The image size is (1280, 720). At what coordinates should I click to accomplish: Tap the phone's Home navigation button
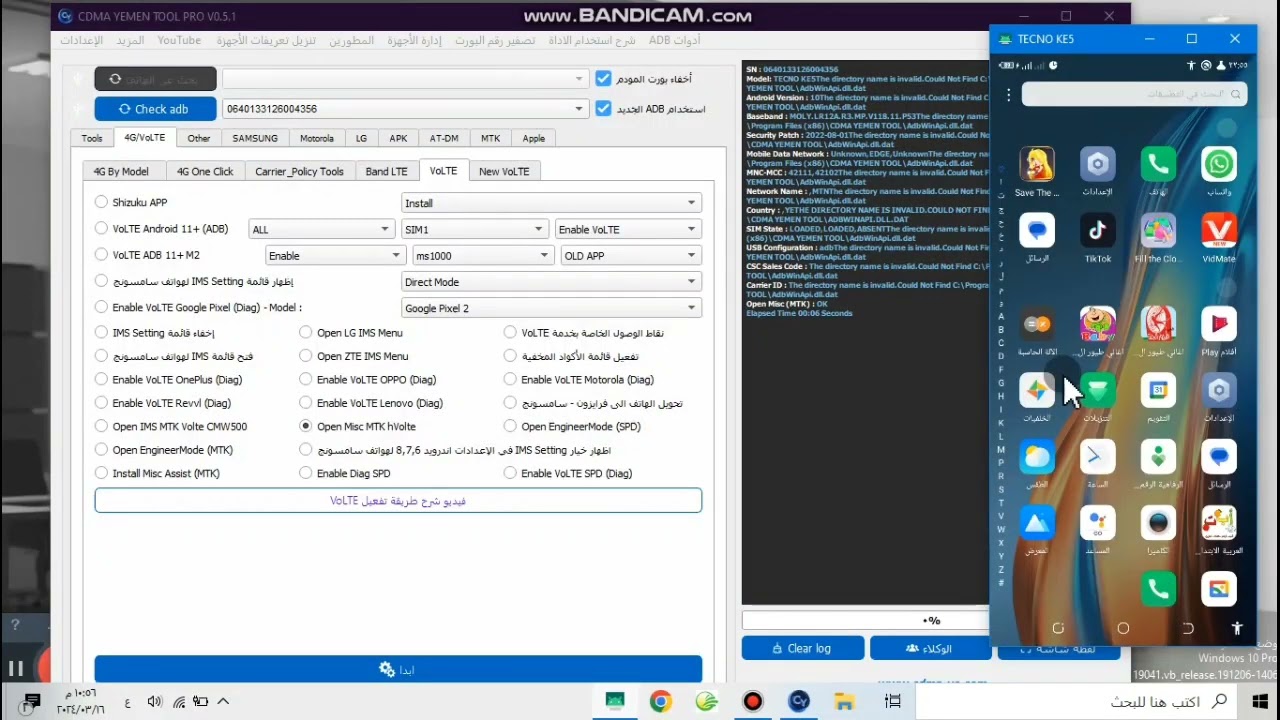pyautogui.click(x=1123, y=628)
